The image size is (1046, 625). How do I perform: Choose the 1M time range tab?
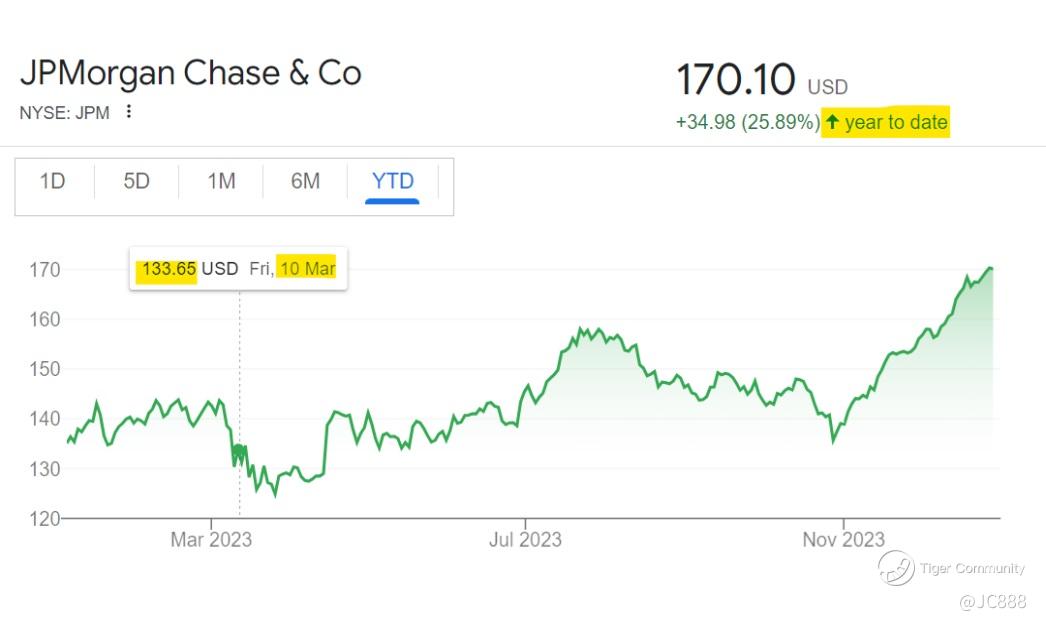(221, 181)
